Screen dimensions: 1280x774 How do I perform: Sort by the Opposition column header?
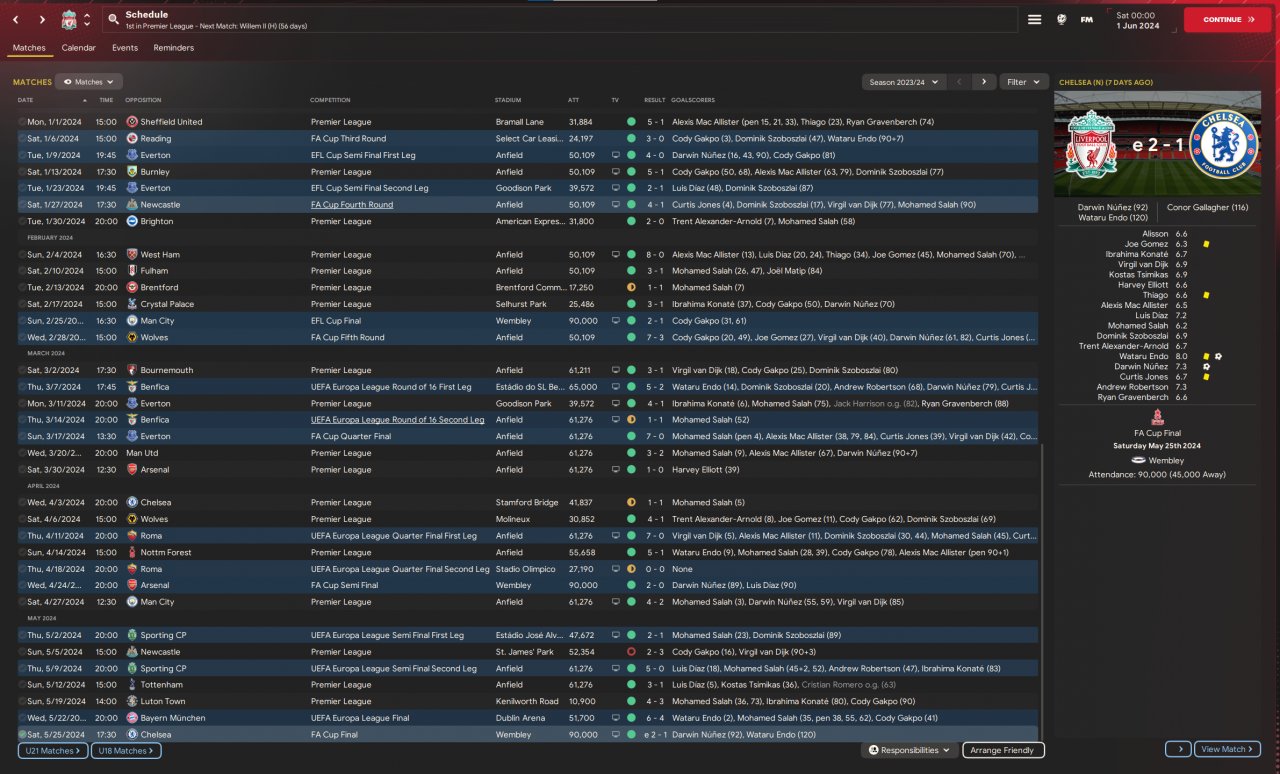143,100
